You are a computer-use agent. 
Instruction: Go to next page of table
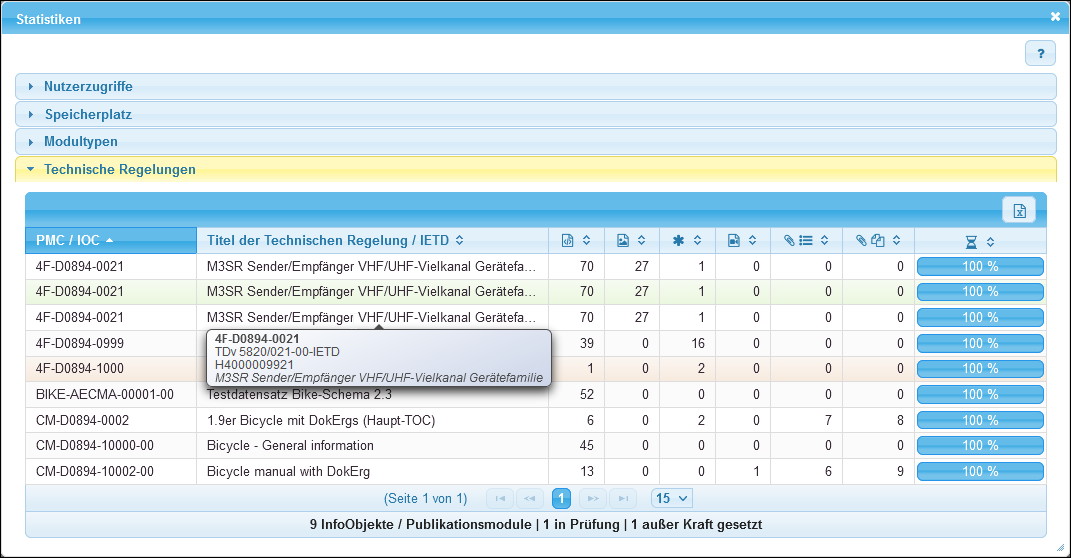[593, 499]
